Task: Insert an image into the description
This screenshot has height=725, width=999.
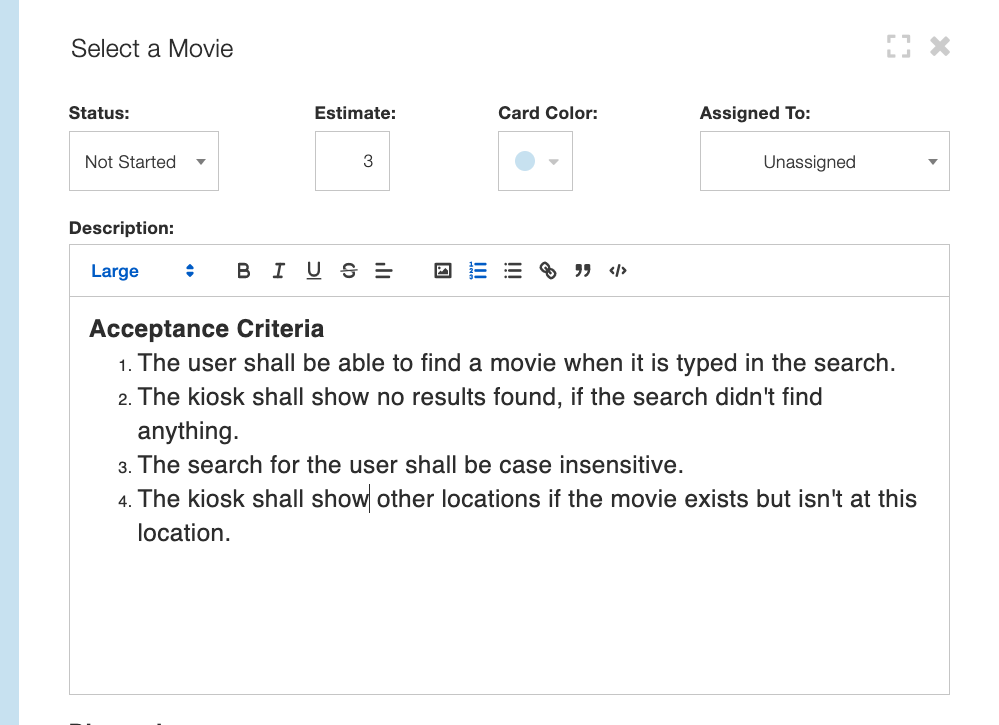Action: pos(443,271)
